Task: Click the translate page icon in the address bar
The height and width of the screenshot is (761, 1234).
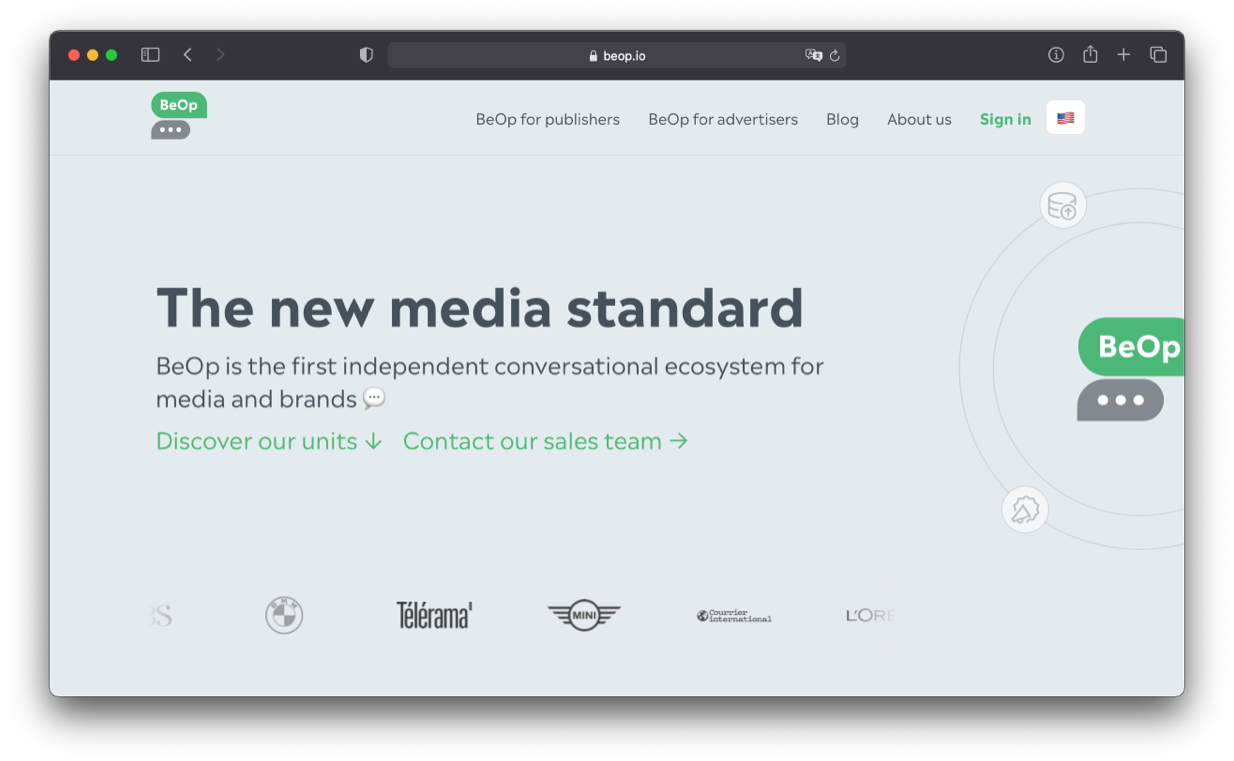Action: click(x=813, y=55)
